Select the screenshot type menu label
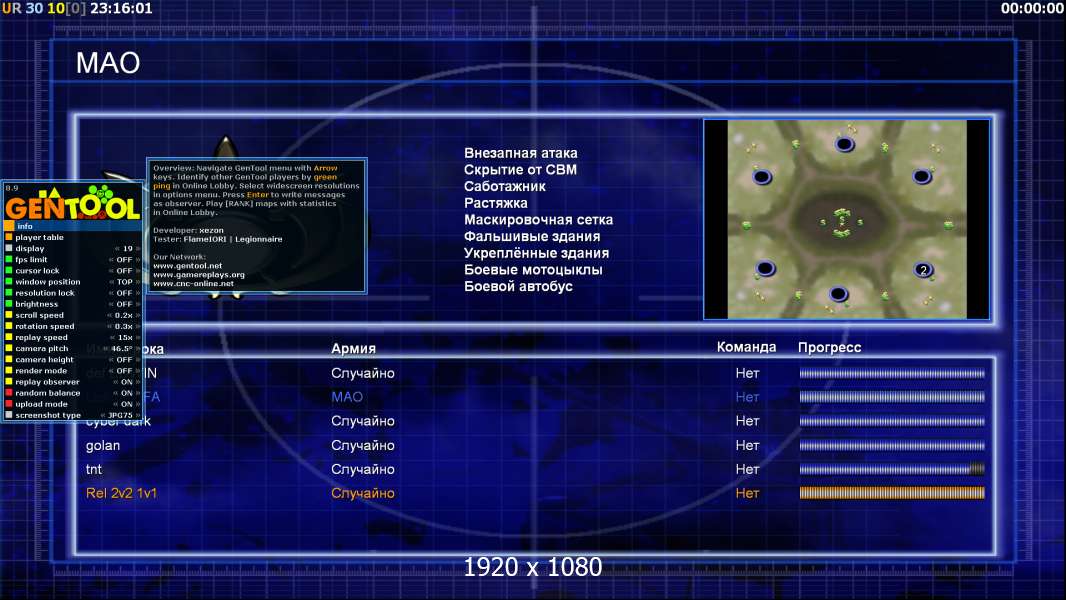 coord(48,415)
